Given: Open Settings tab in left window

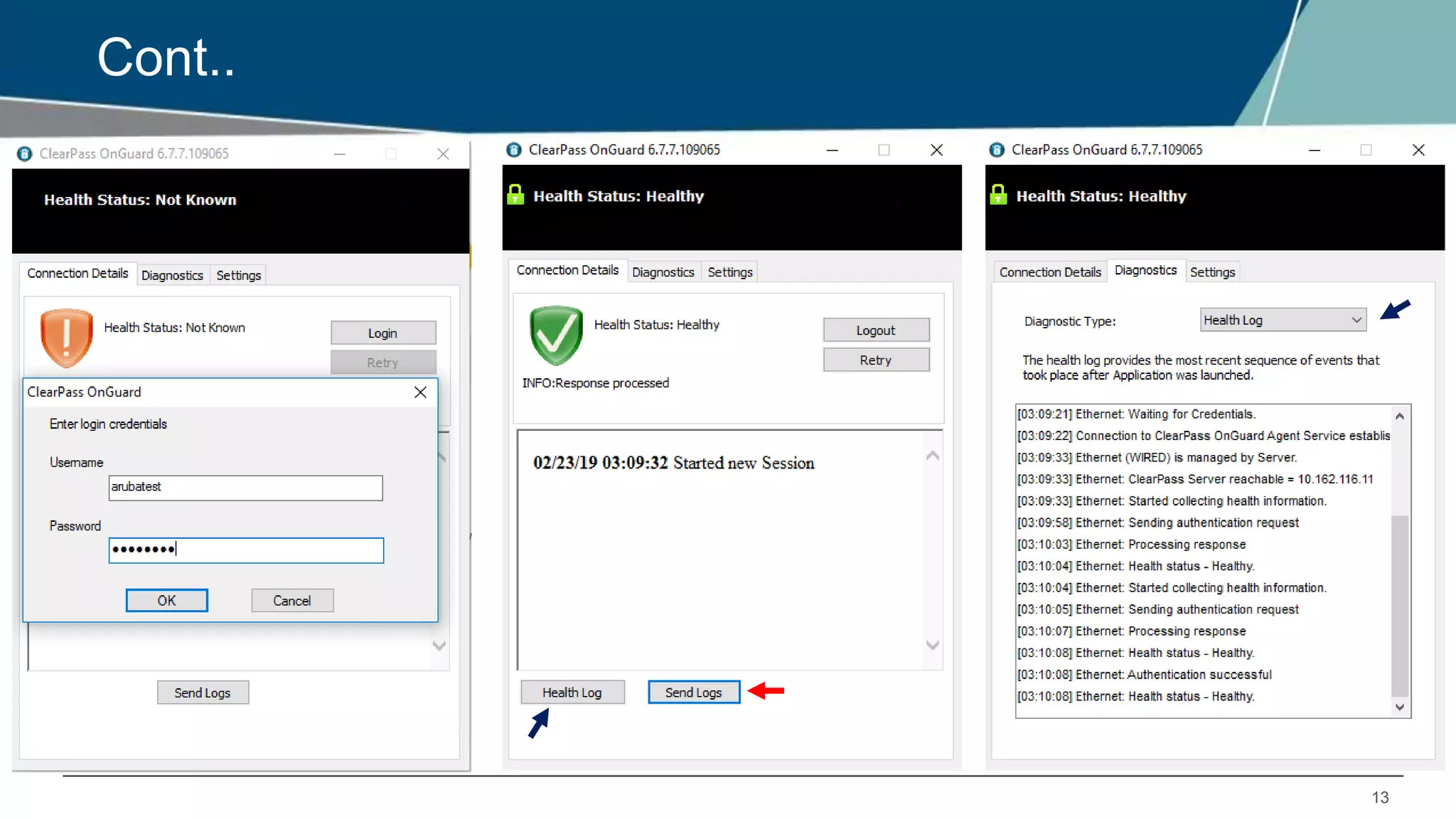Looking at the screenshot, I should coord(238,275).
